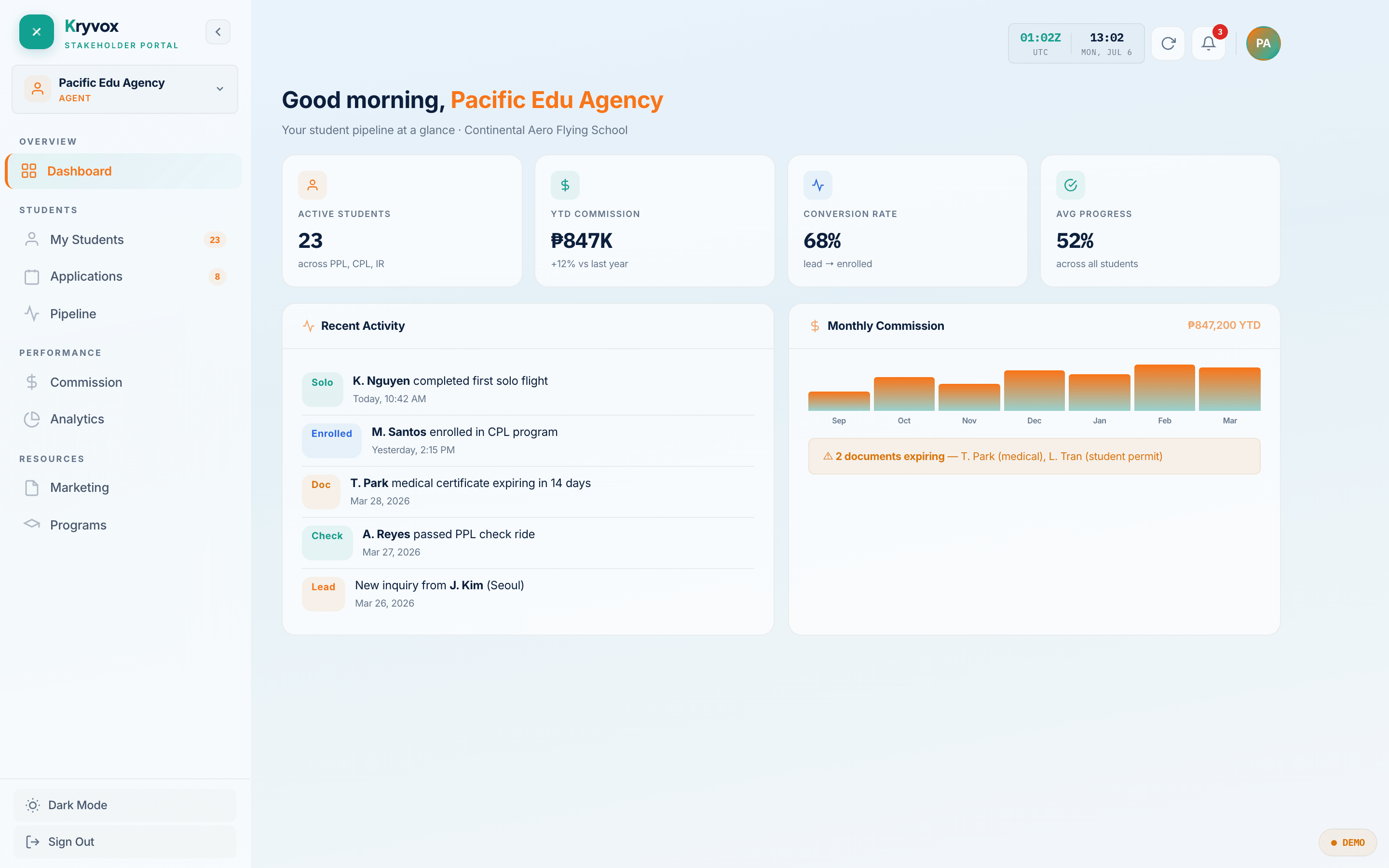Go to My Students
Image resolution: width=1389 pixels, height=868 pixels.
tap(123, 239)
